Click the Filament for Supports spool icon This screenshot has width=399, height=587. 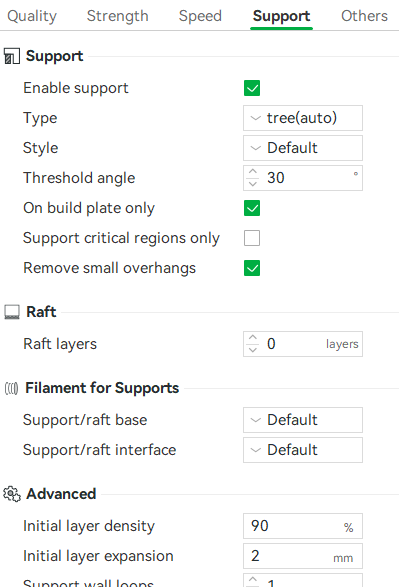click(11, 388)
